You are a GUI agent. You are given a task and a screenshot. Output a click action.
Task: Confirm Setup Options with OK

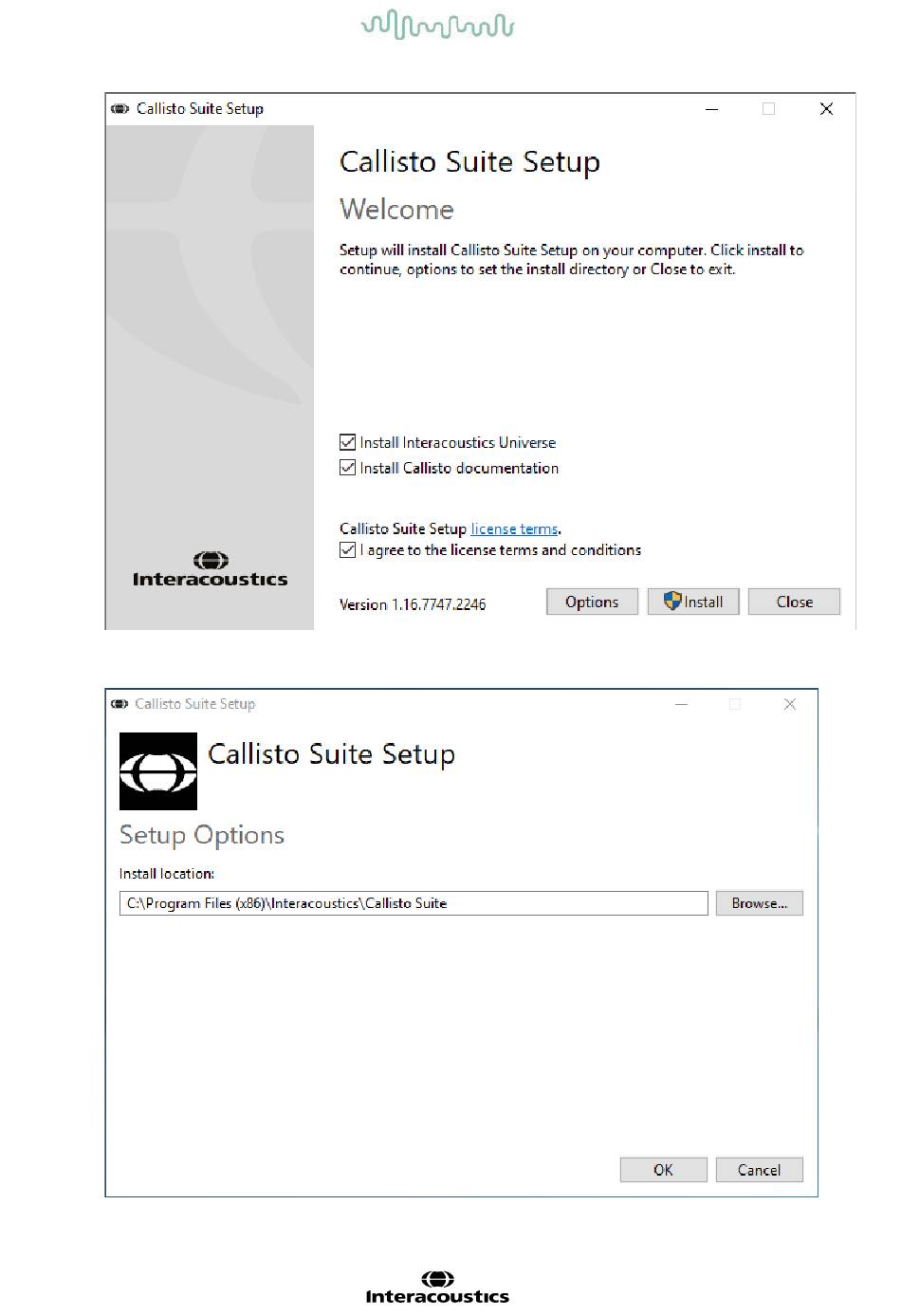tap(664, 1170)
